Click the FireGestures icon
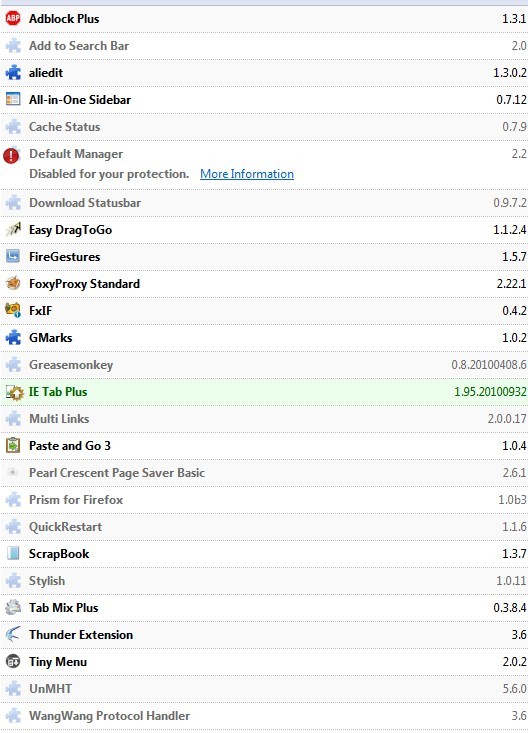This screenshot has height=733, width=528. [x=13, y=256]
